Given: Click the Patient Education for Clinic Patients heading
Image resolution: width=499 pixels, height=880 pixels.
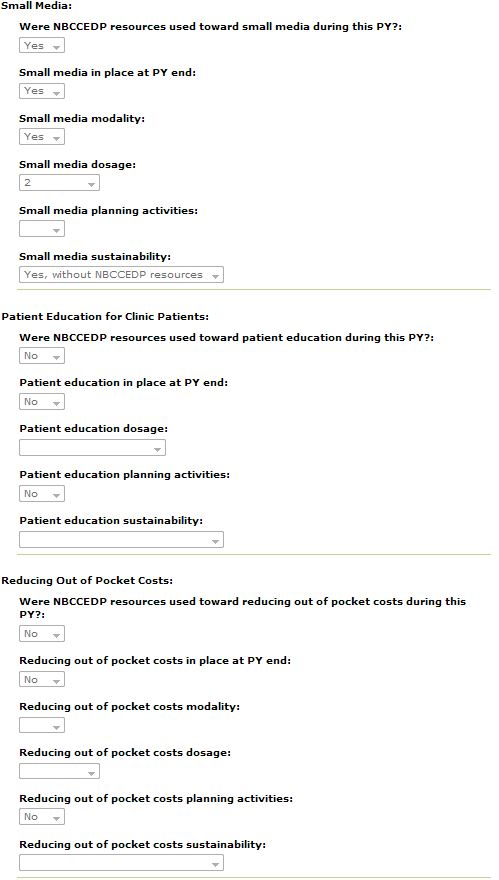Looking at the screenshot, I should tap(105, 317).
